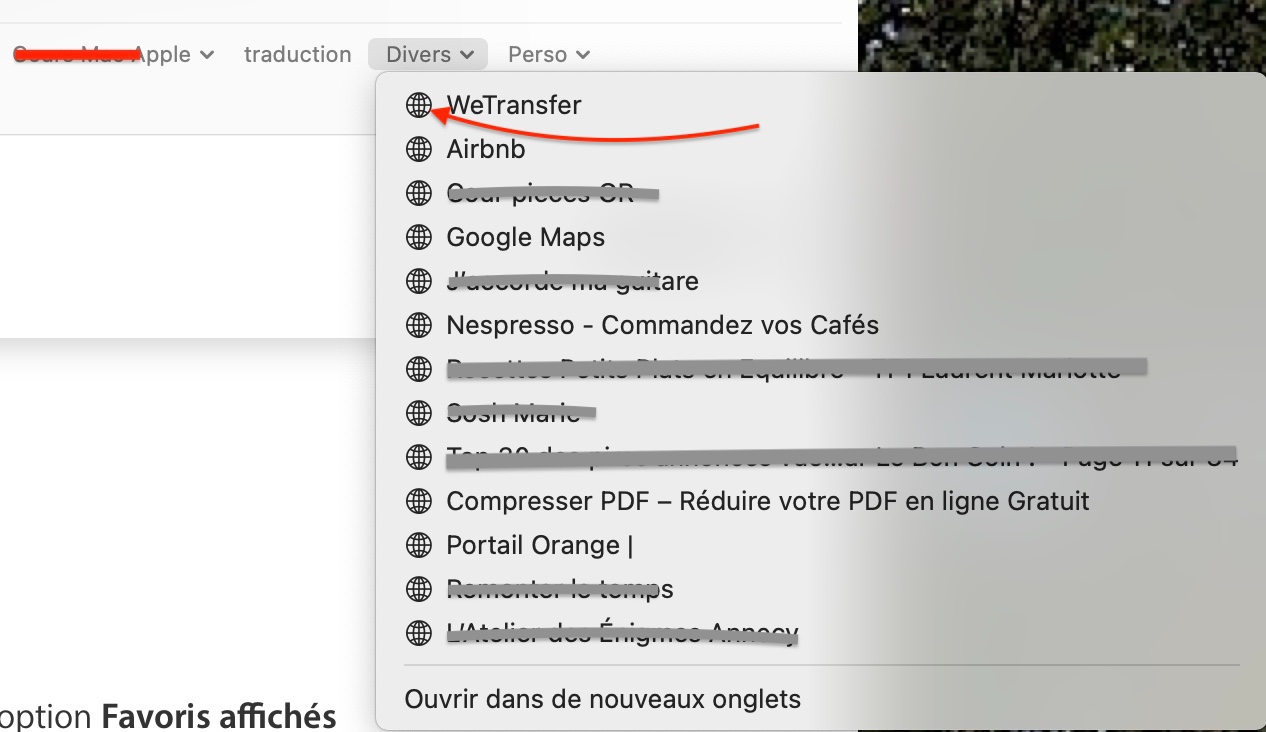Open the traduction favorite in the bar
Screen dimensions: 1266x732
coord(298,55)
